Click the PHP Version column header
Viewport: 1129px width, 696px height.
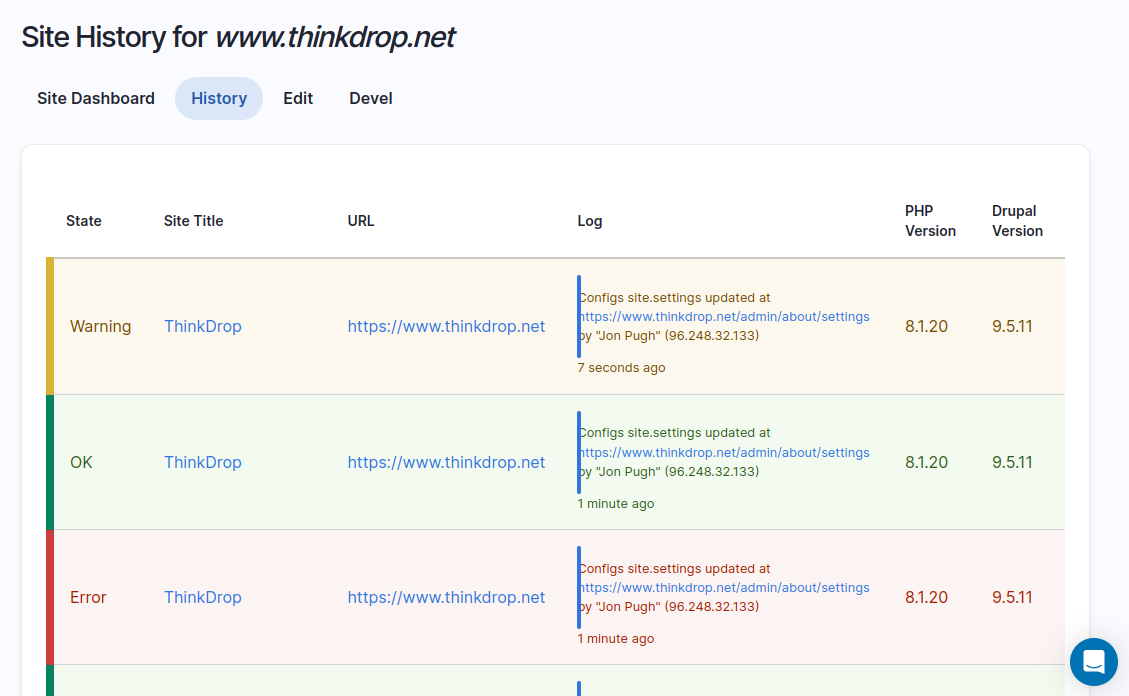point(930,220)
